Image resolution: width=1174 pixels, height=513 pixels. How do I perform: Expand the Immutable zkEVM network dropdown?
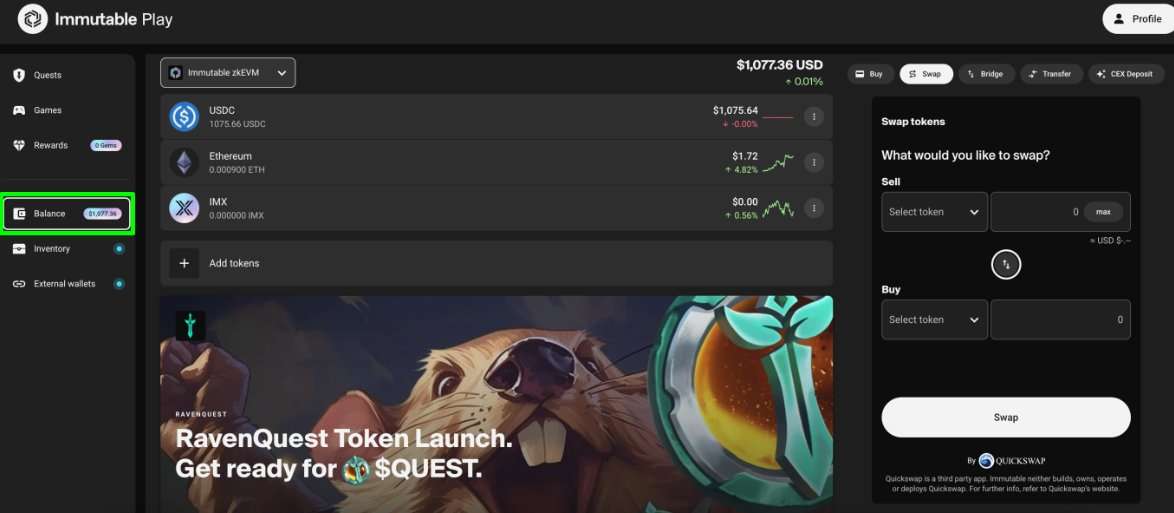point(228,73)
